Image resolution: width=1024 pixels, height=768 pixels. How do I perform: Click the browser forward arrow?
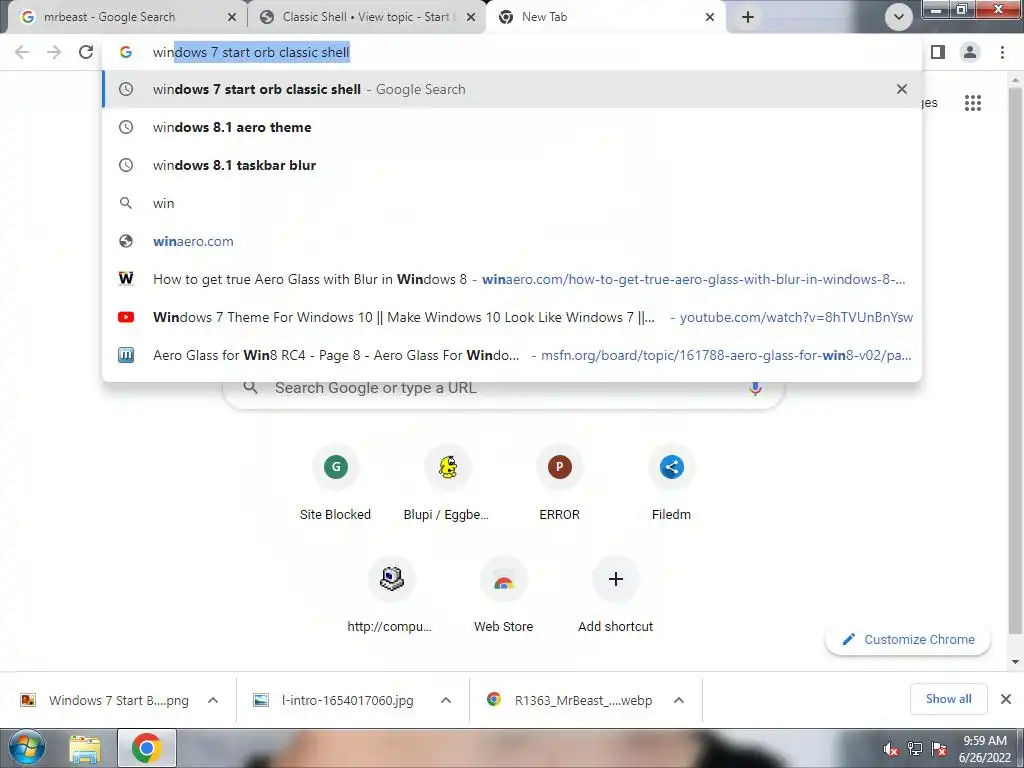[x=54, y=52]
